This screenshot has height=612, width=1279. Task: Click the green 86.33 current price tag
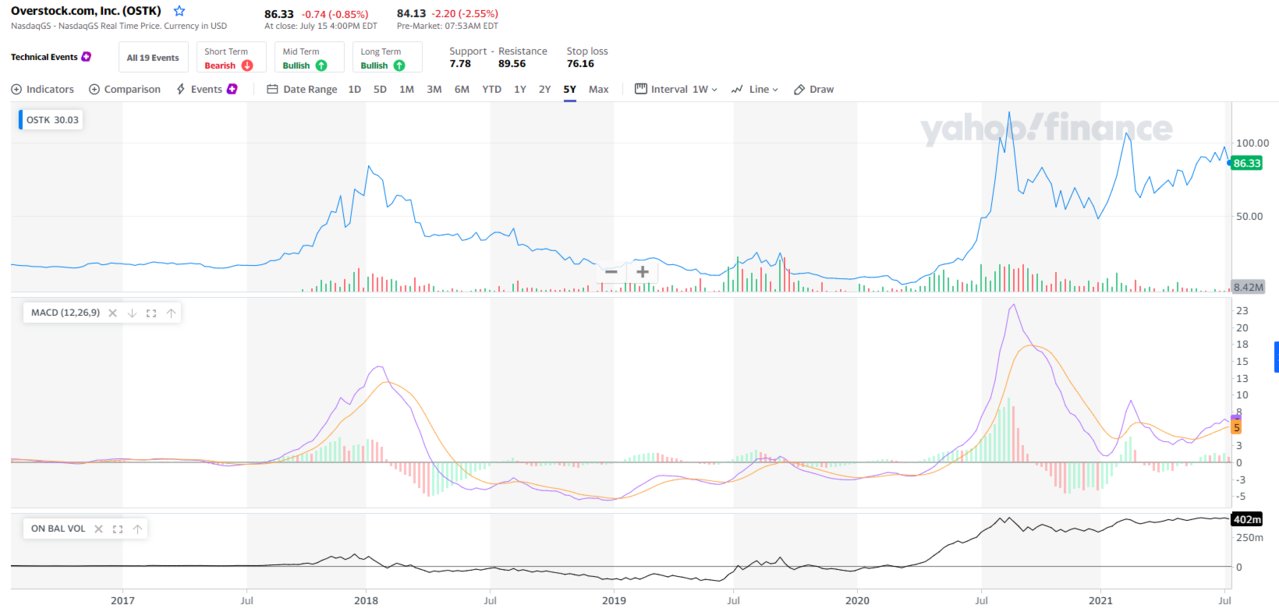coord(1247,163)
